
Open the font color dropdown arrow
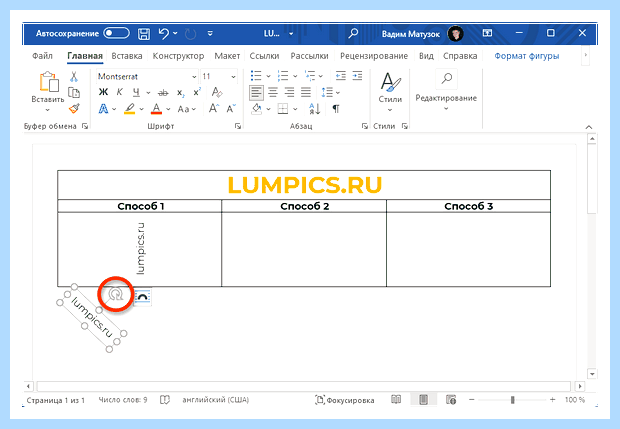168,109
